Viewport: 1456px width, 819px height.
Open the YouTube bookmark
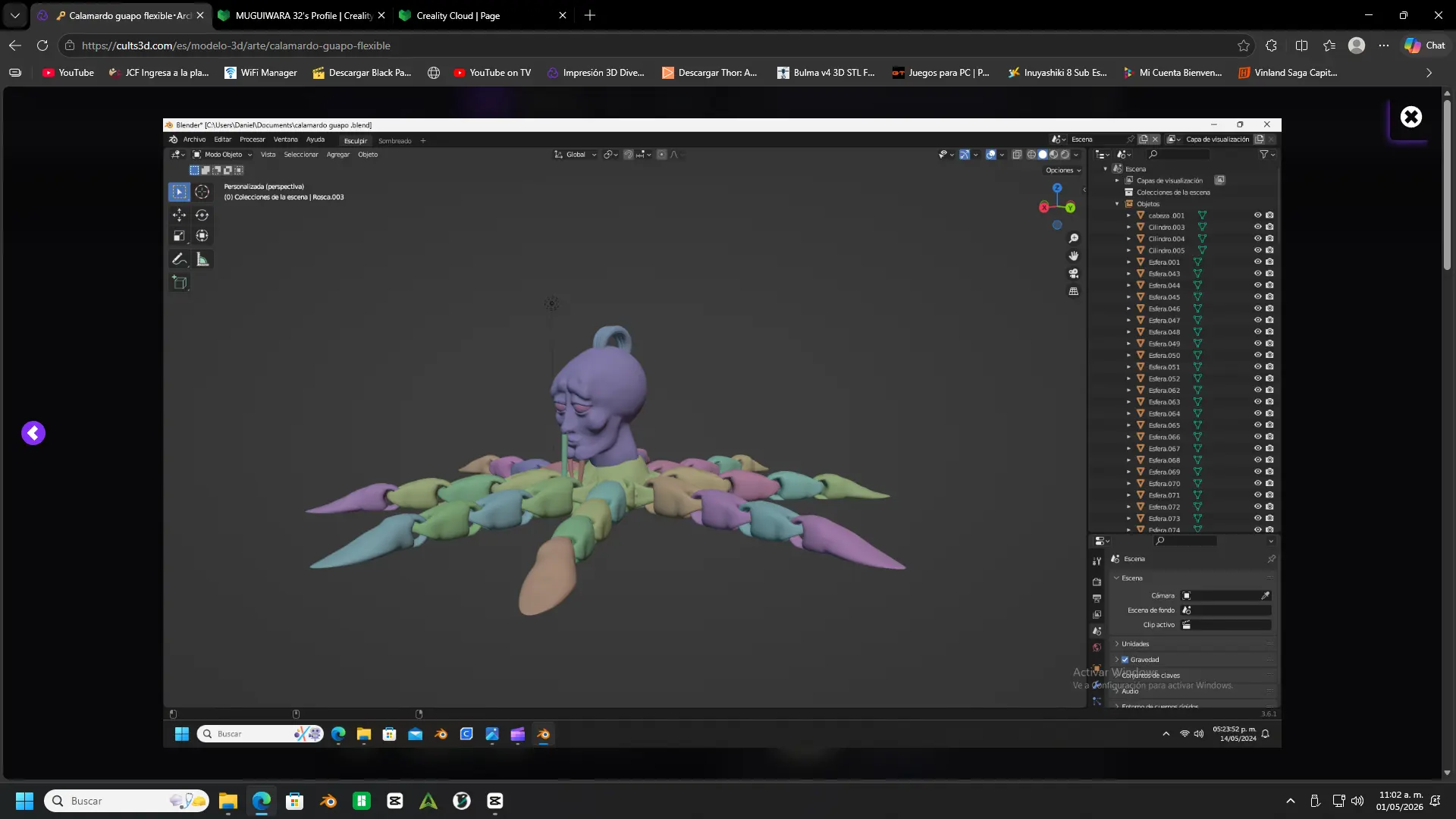click(x=68, y=73)
